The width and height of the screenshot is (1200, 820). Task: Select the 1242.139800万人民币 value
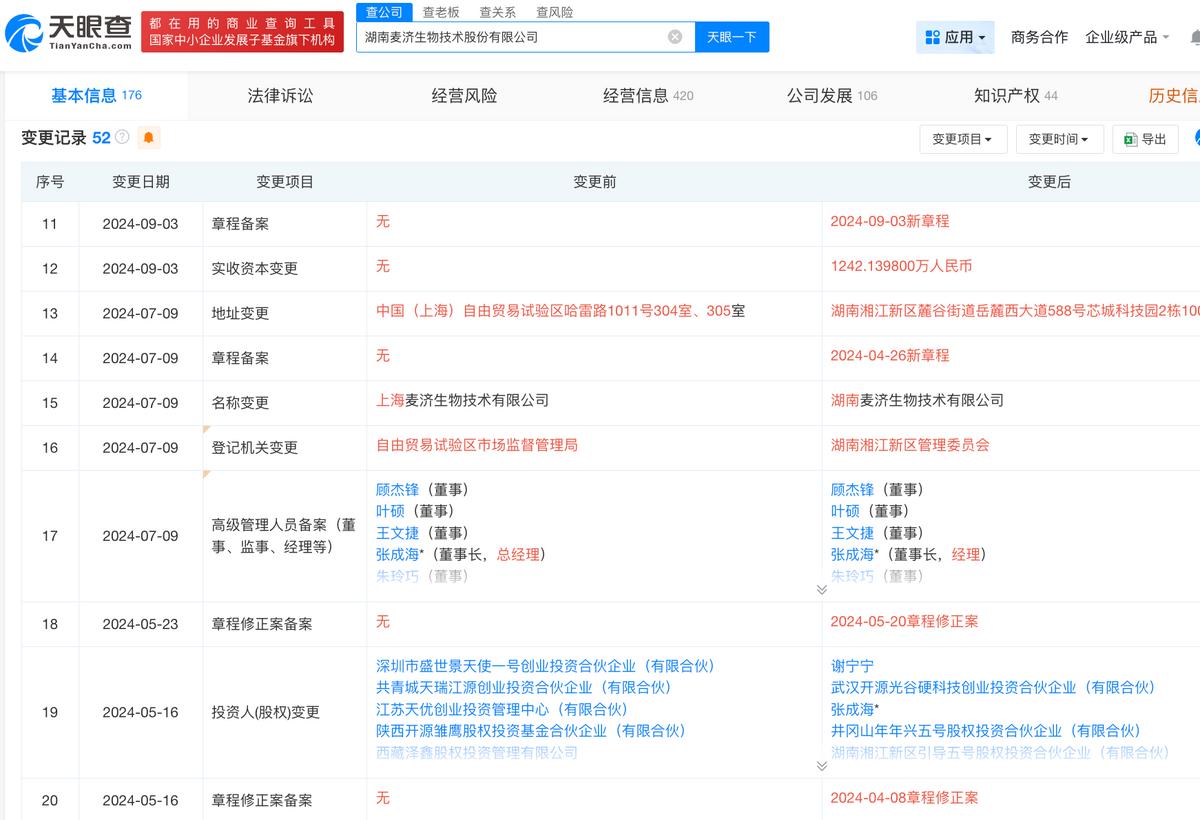click(x=901, y=266)
